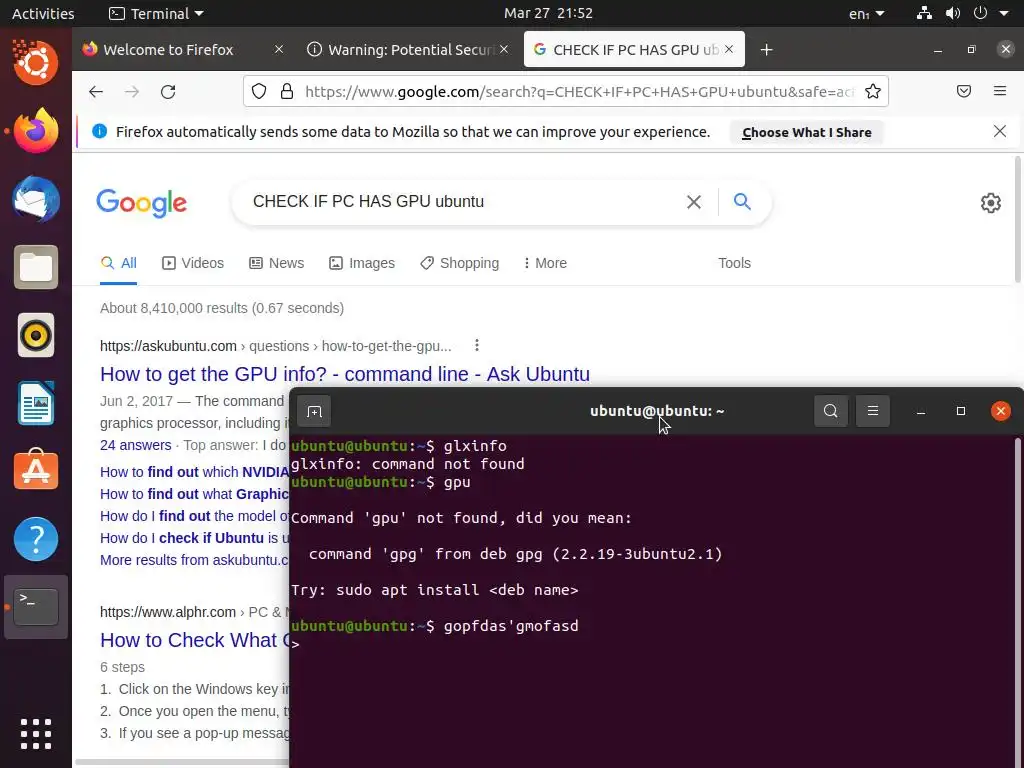Click the volume icon in top bar
1024x768 pixels.
point(953,13)
